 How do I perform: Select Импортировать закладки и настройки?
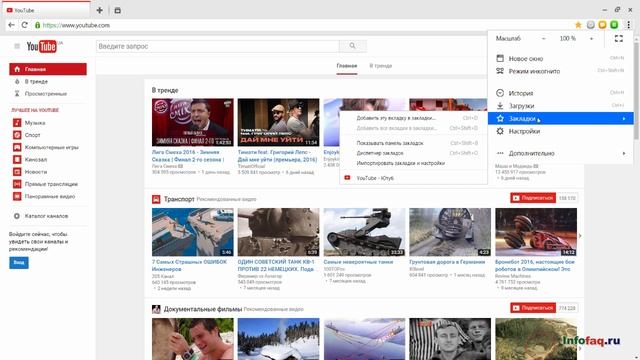(x=413, y=163)
